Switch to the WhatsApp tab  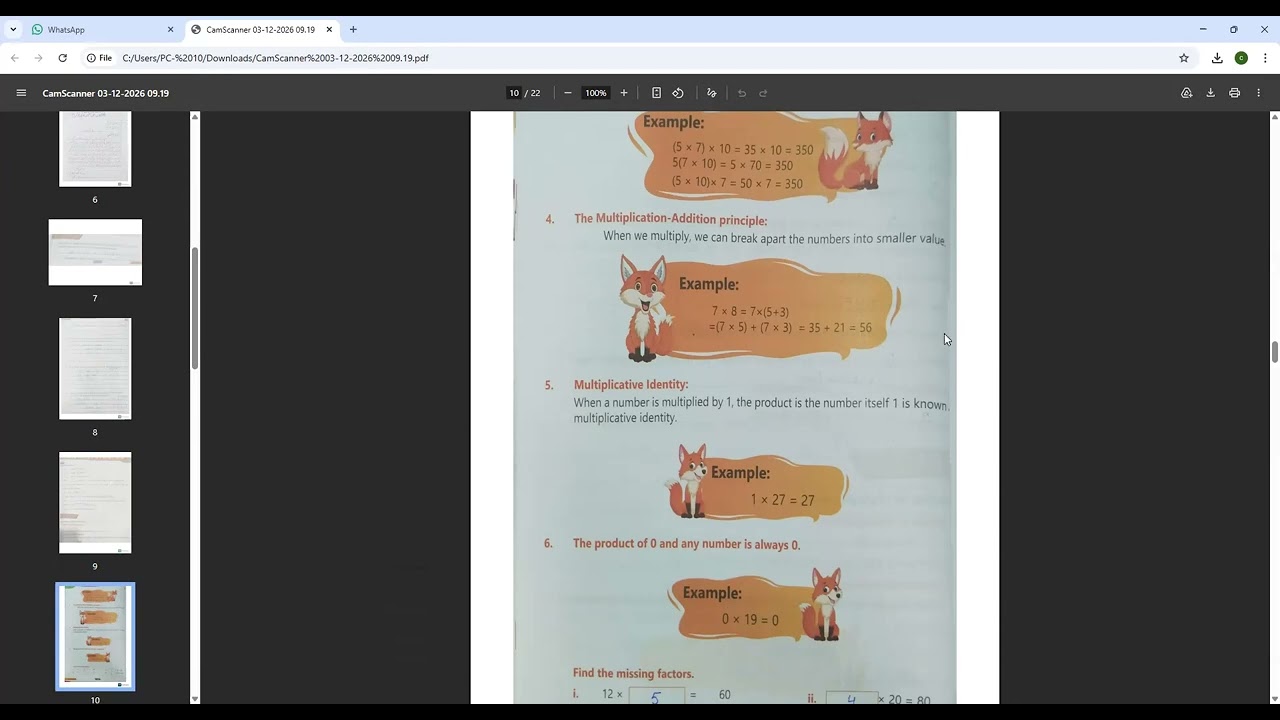(100, 30)
